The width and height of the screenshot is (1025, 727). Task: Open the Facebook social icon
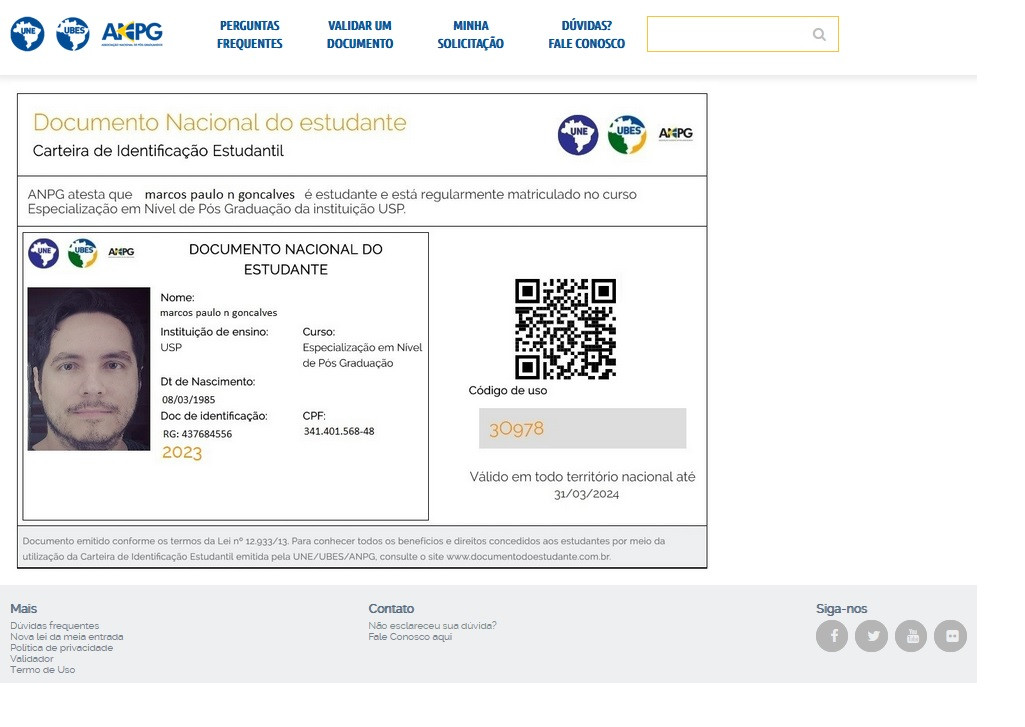point(832,635)
